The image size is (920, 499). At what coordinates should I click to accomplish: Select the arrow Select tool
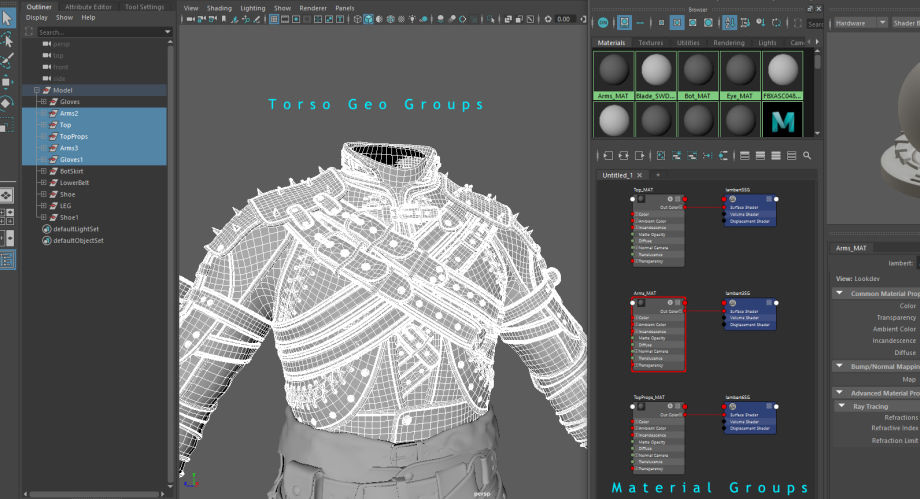7,19
